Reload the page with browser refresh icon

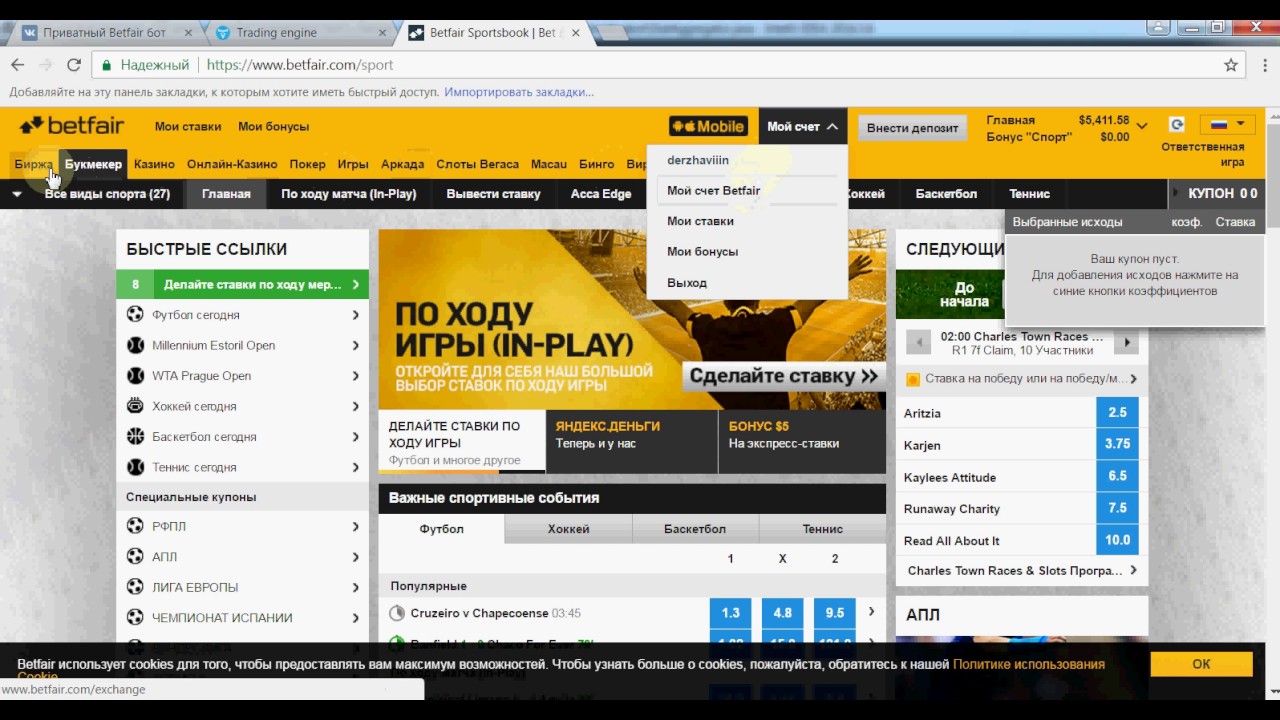(x=73, y=65)
